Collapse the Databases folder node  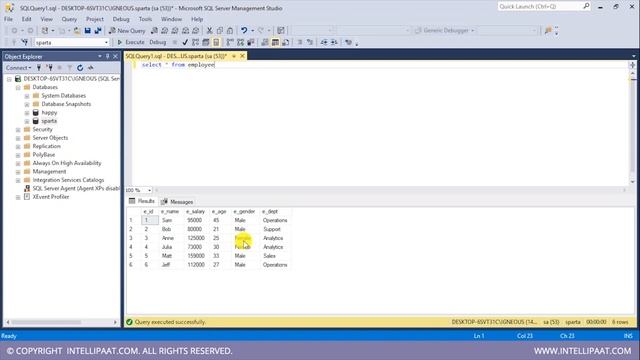tap(18, 87)
